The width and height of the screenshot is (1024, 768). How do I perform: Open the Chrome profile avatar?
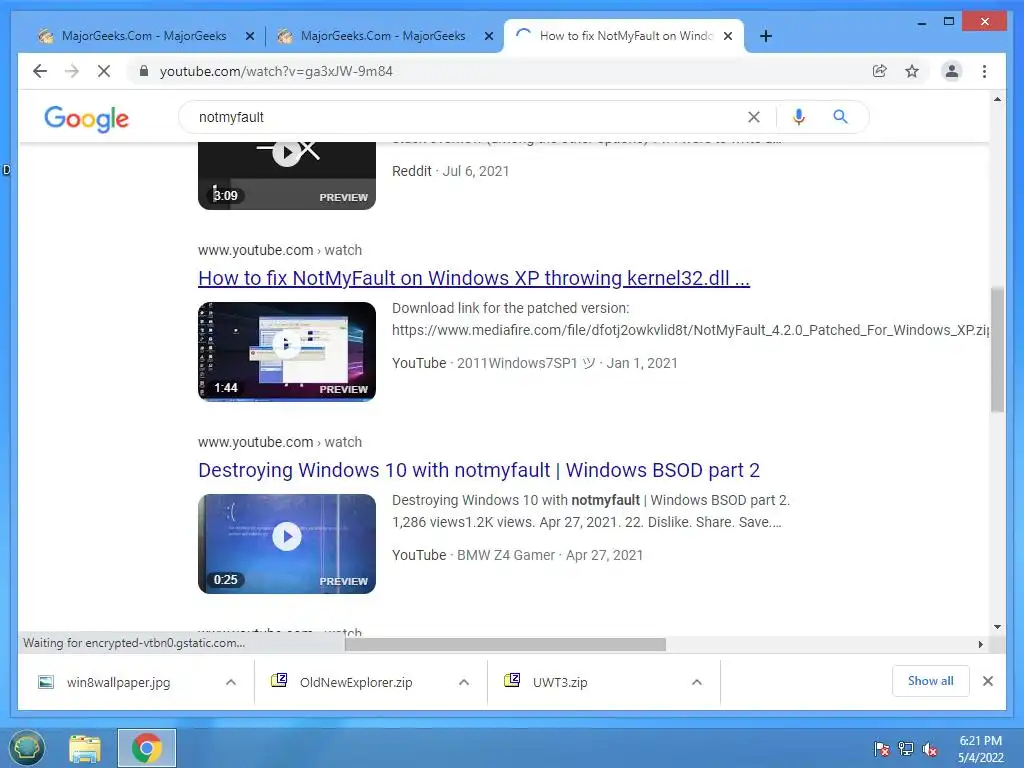(x=952, y=71)
